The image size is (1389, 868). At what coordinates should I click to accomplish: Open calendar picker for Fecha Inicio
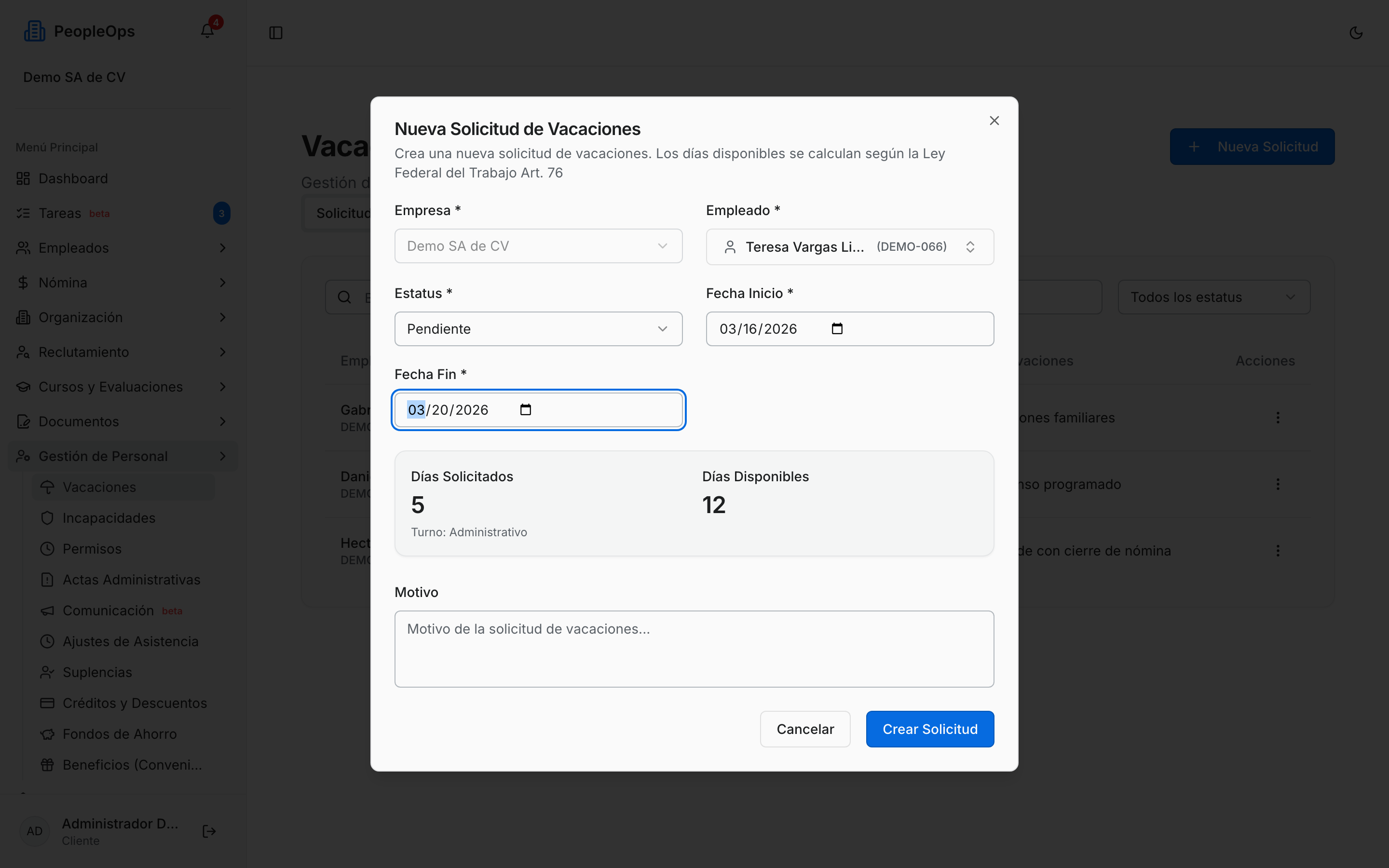coord(837,329)
